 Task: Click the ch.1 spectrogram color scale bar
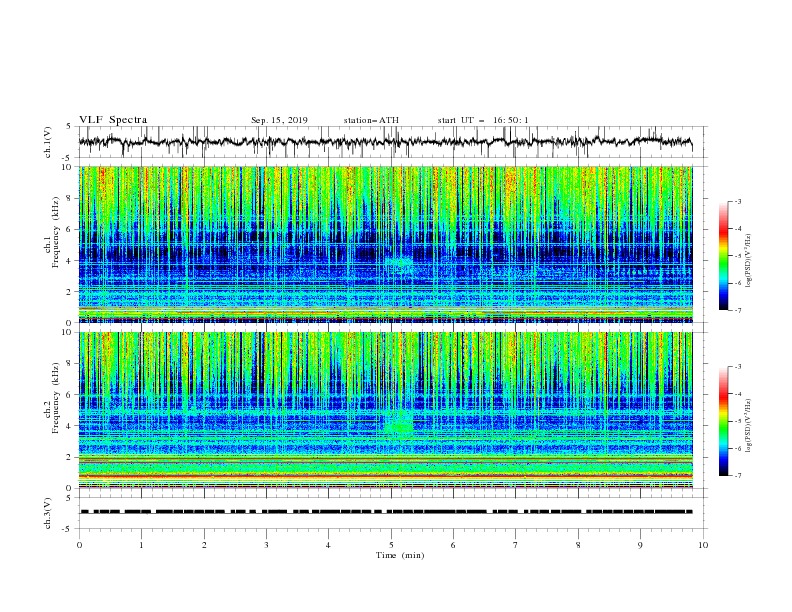tap(724, 256)
